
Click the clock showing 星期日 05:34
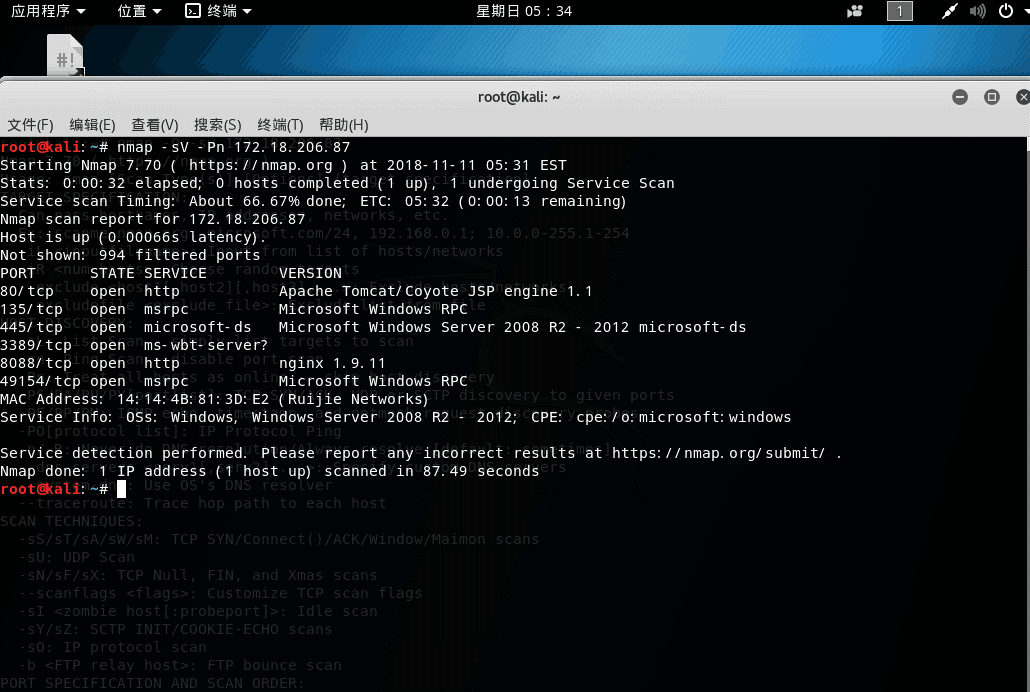[x=524, y=11]
